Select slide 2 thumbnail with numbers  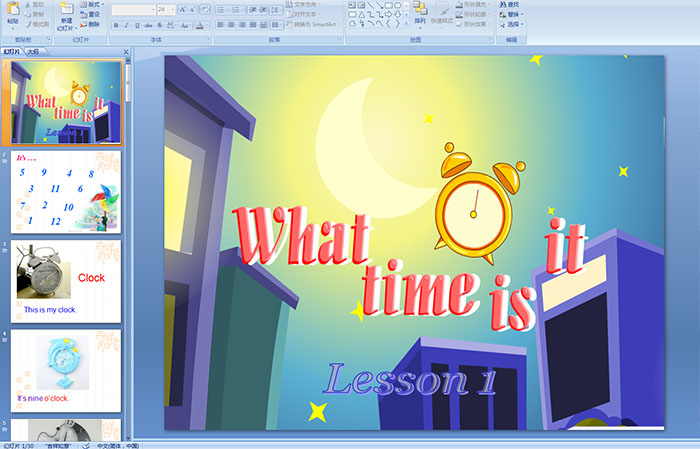tap(66, 192)
